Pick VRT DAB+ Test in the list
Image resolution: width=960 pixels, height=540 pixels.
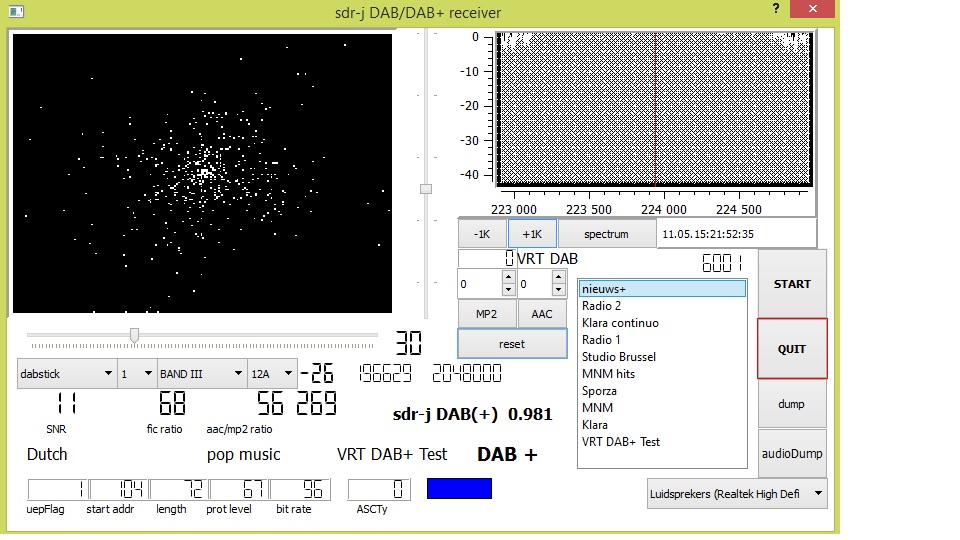tap(620, 442)
